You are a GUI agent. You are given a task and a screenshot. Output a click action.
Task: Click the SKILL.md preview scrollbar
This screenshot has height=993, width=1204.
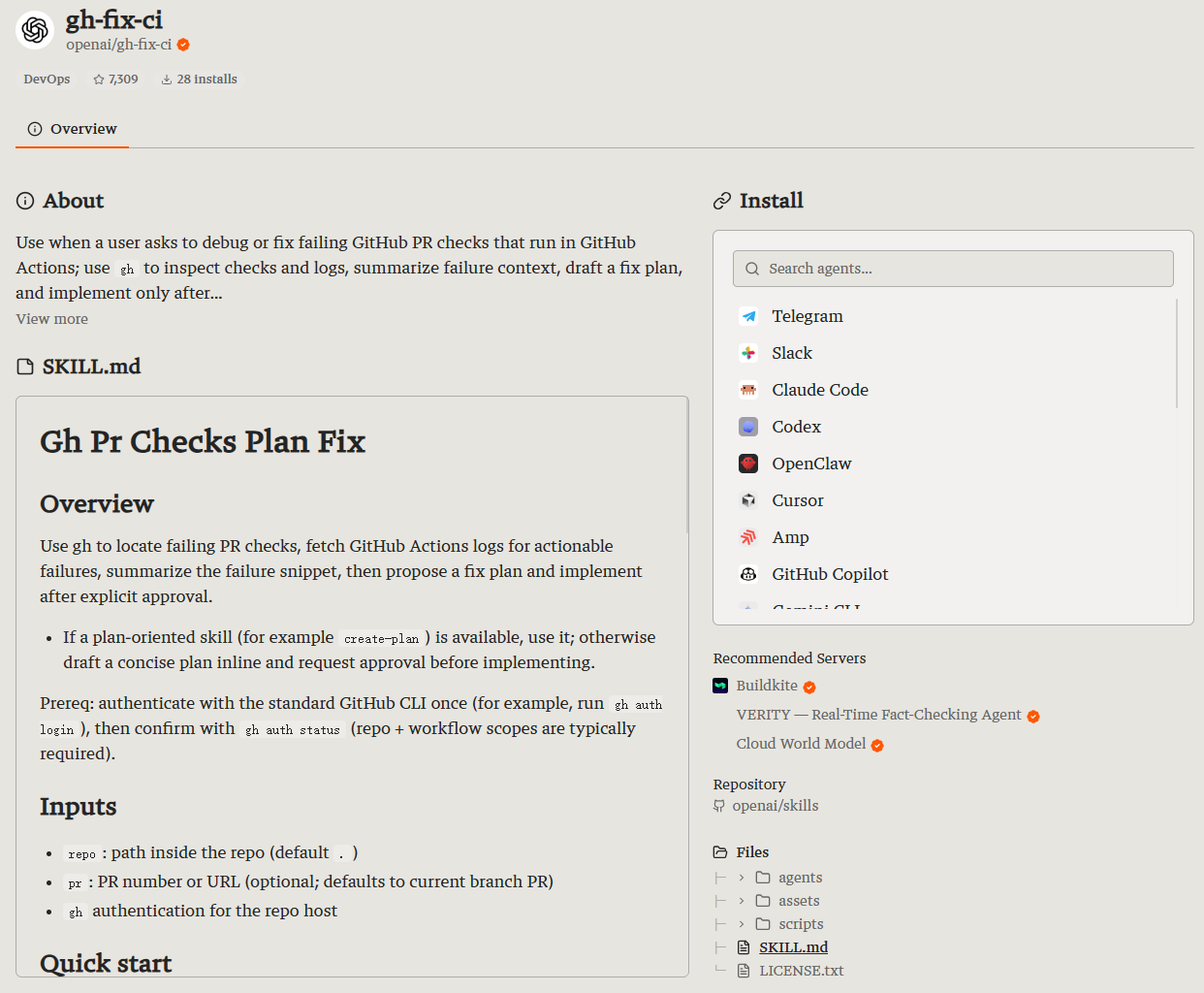[x=687, y=465]
